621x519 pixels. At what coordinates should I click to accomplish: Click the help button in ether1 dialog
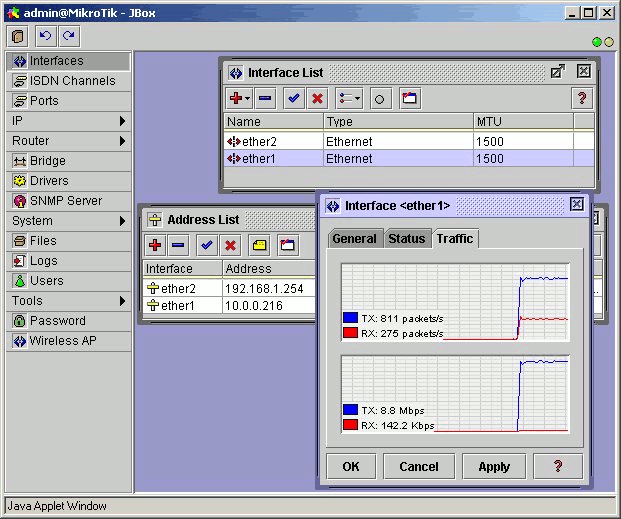point(558,467)
